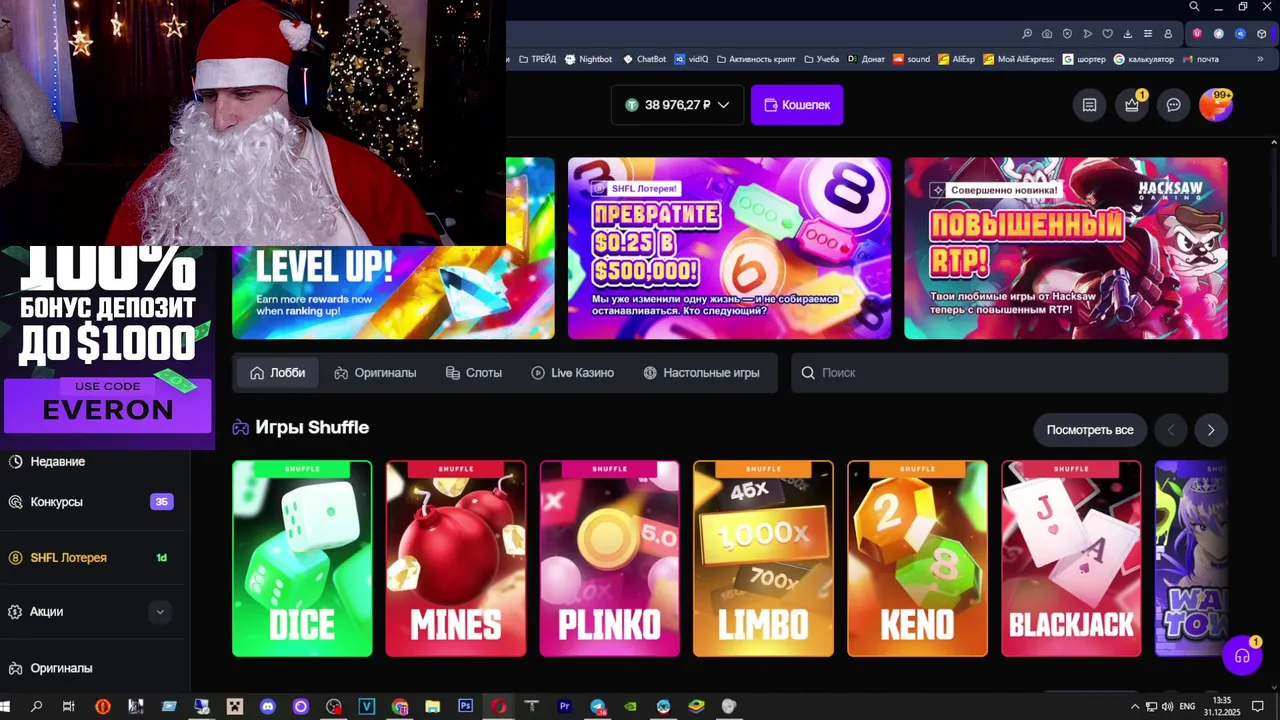The width and height of the screenshot is (1280, 720).
Task: Click Посмотреть все button
Action: 1090,430
